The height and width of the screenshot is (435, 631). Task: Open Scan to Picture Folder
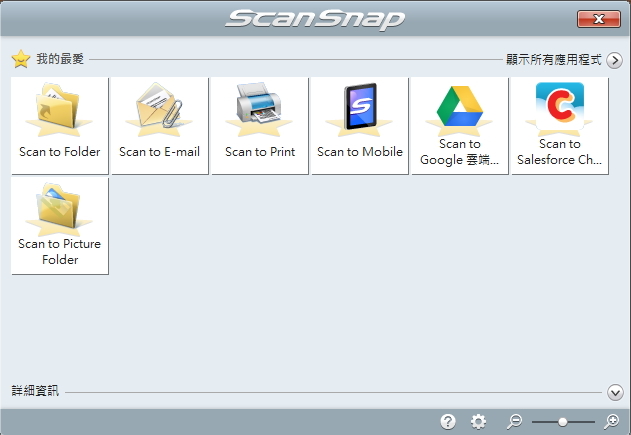coord(60,226)
